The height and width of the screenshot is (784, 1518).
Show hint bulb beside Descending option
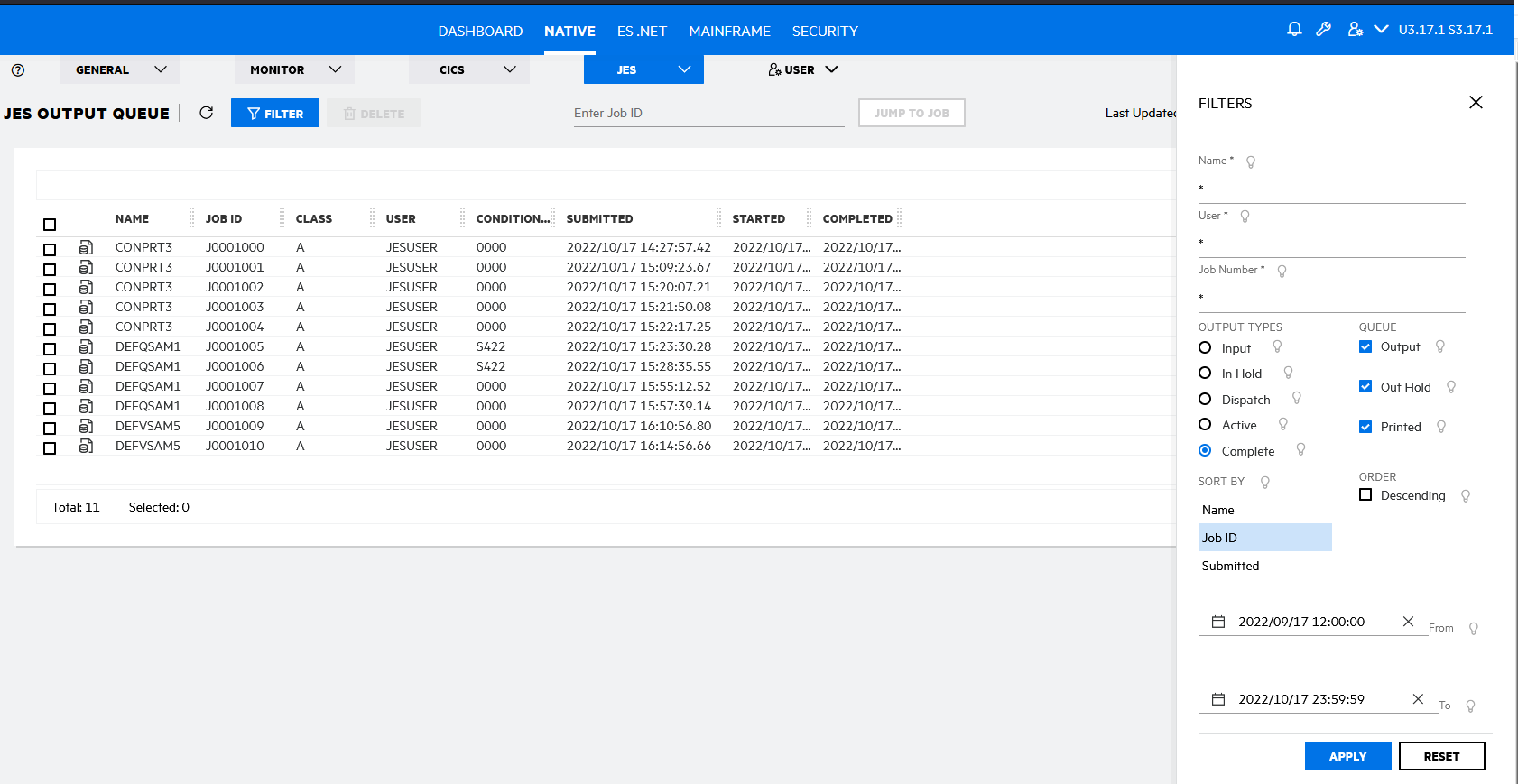coord(1466,496)
